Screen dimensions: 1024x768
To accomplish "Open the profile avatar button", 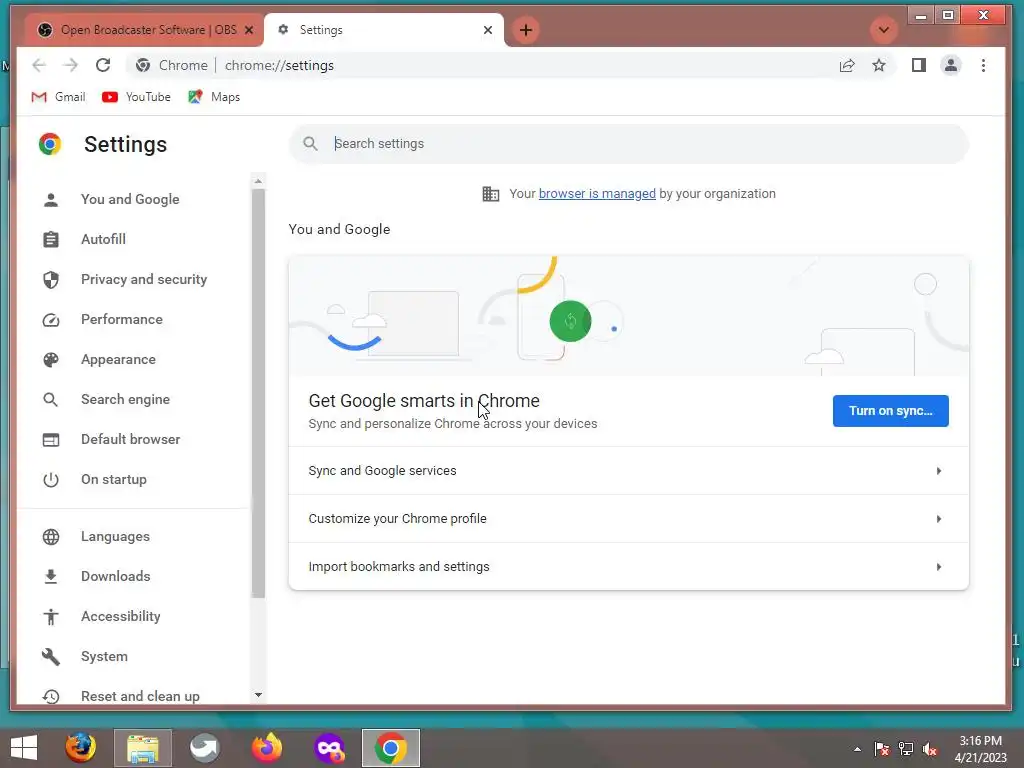I will (951, 65).
